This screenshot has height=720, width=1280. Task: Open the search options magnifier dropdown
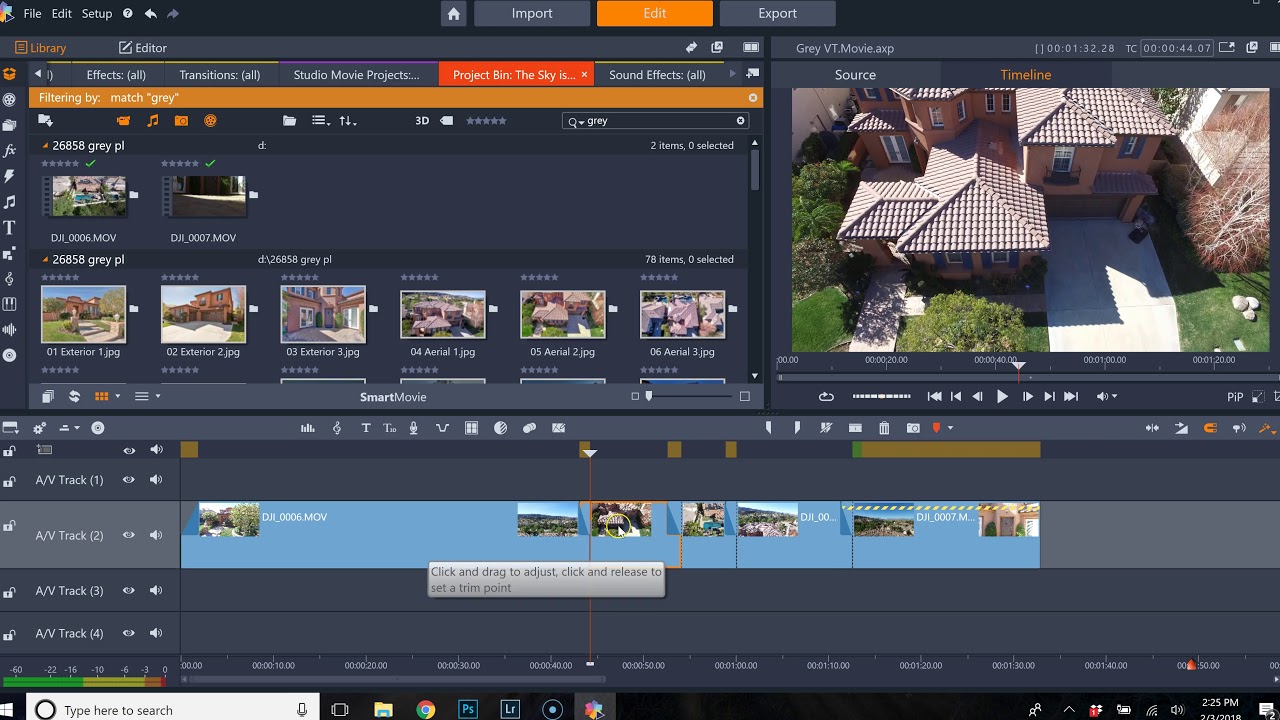(x=576, y=121)
